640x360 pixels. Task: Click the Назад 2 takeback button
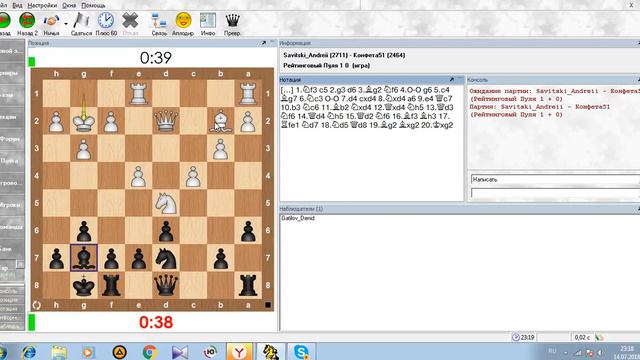click(27, 24)
